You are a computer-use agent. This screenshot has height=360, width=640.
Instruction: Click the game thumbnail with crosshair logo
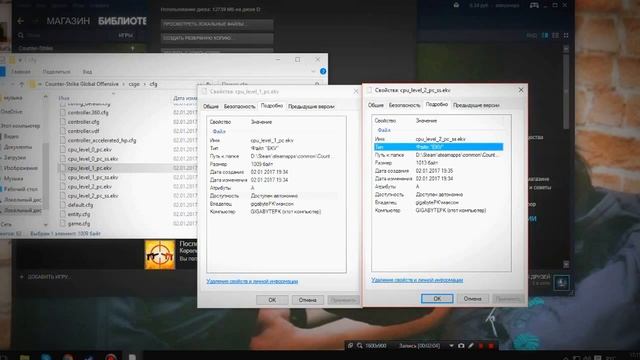click(x=160, y=255)
